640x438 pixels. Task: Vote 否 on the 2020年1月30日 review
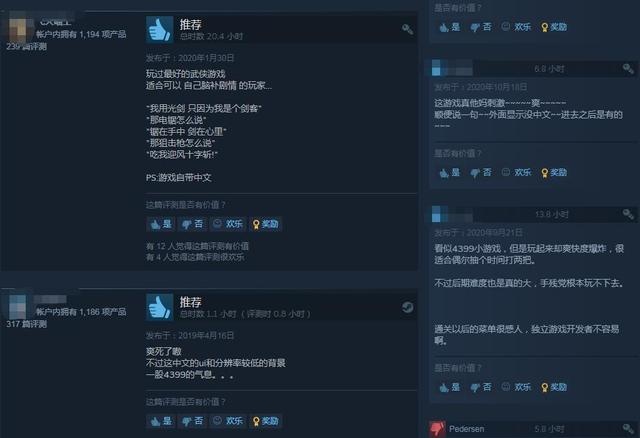[192, 224]
